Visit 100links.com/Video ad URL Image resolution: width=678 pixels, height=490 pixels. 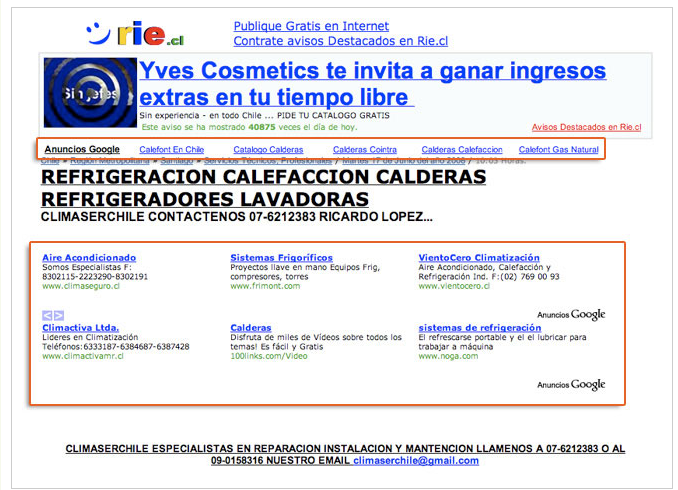pyautogui.click(x=269, y=356)
